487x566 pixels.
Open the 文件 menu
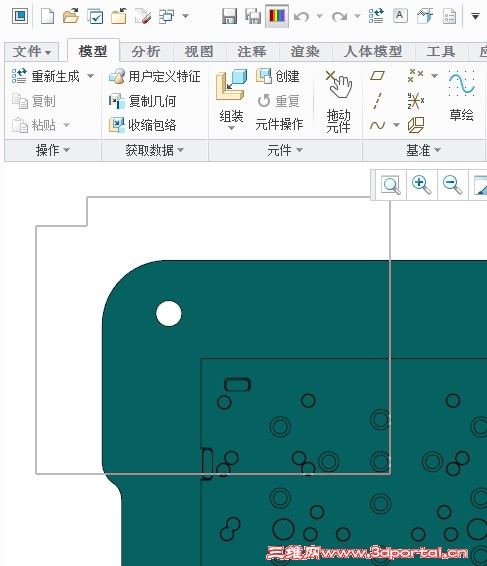point(31,52)
